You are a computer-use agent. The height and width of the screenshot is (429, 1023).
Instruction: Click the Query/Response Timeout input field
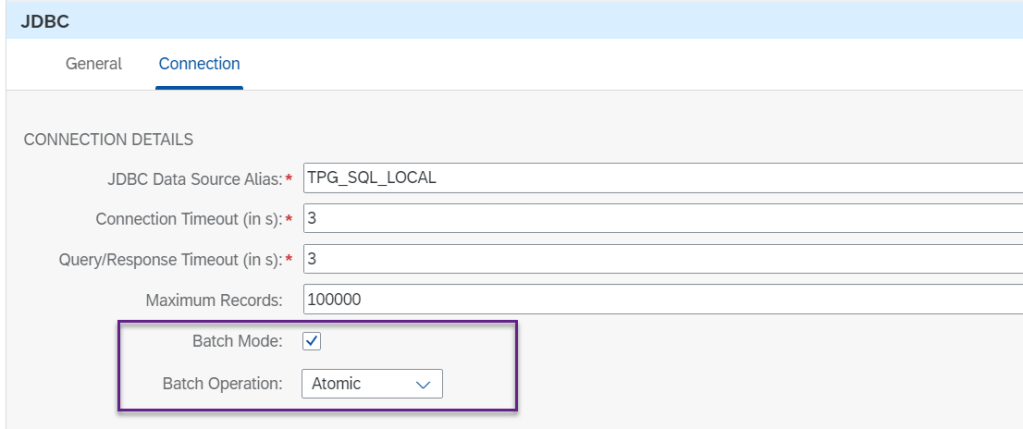coord(660,259)
